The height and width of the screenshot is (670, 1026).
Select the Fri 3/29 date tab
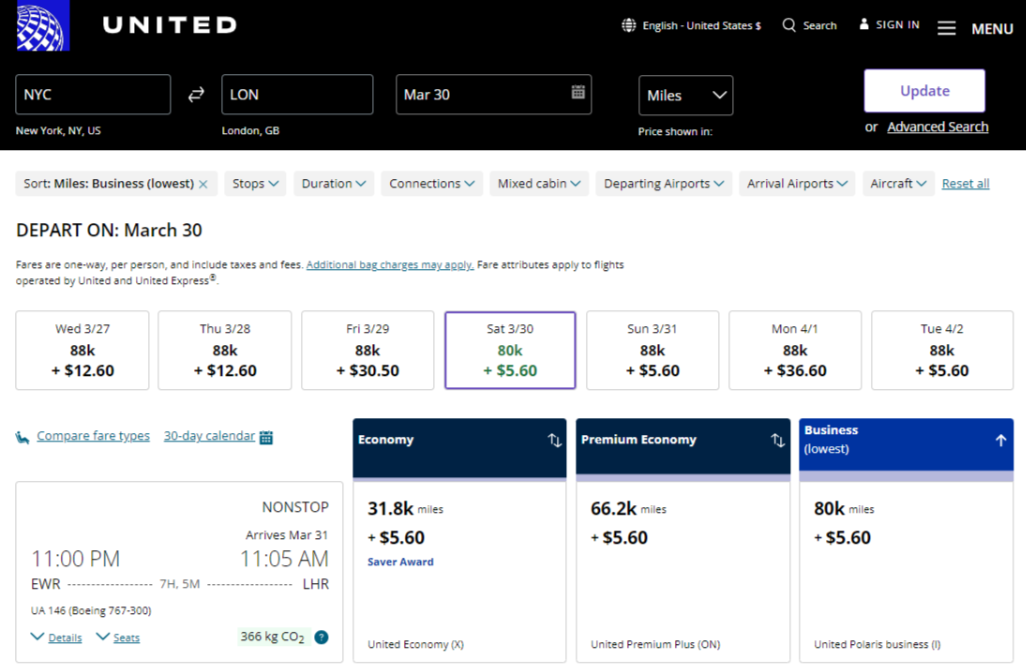coord(367,350)
